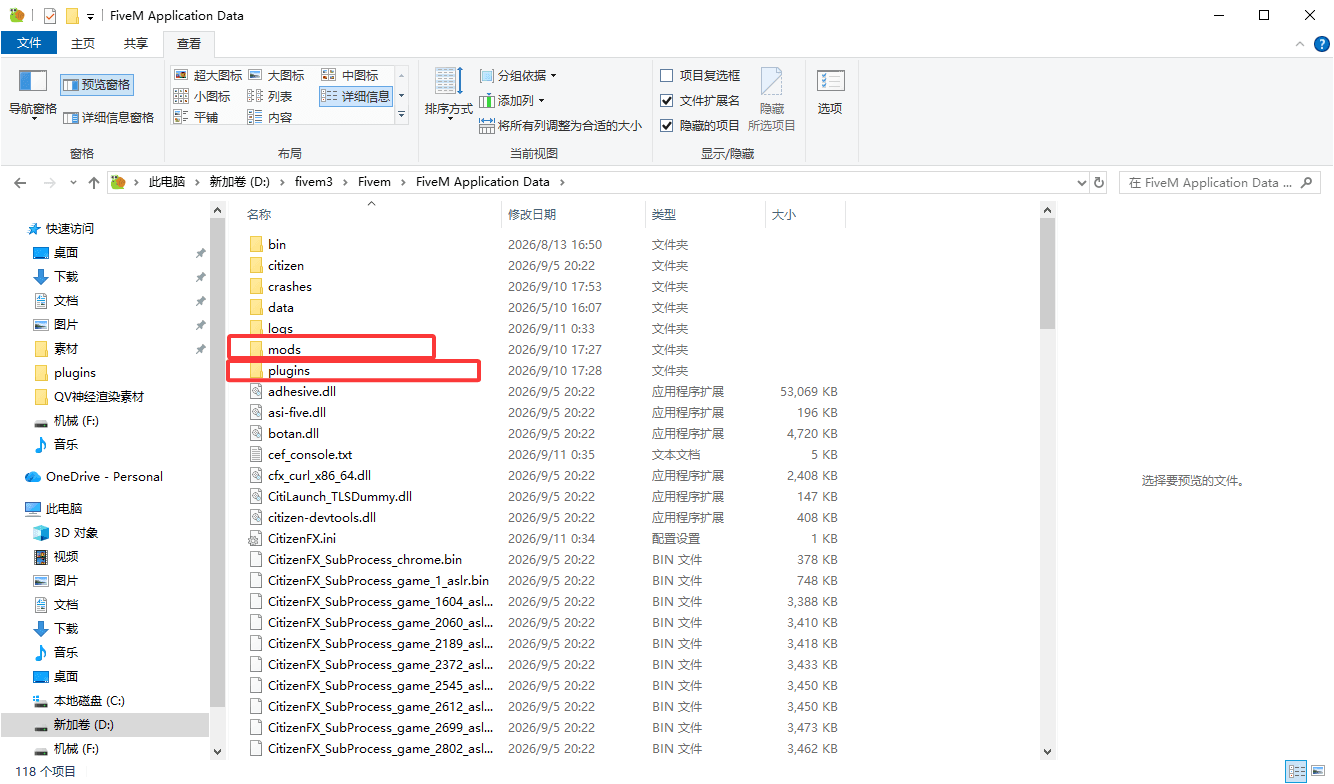The width and height of the screenshot is (1334, 784).
Task: Enable Item check boxes (项目复选框)
Action: click(x=700, y=75)
